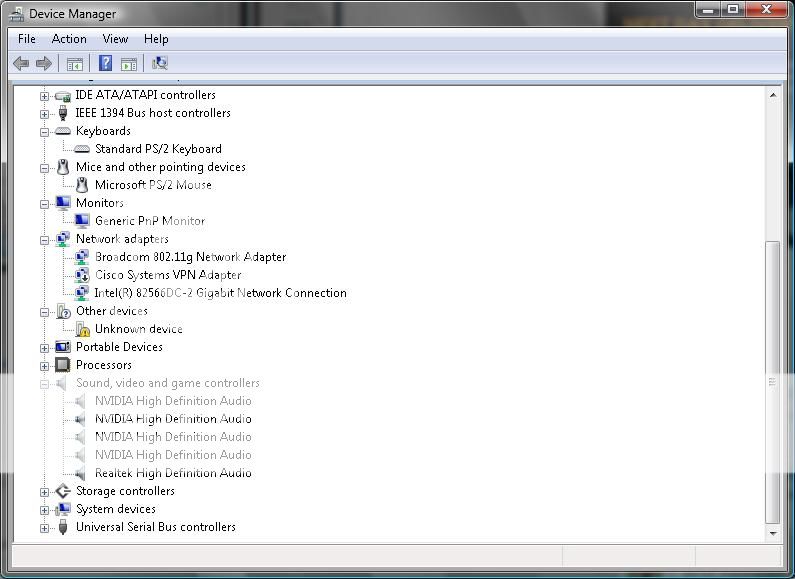Image resolution: width=795 pixels, height=579 pixels.
Task: Click the blue Help question-mark toolbar icon
Action: tap(105, 63)
